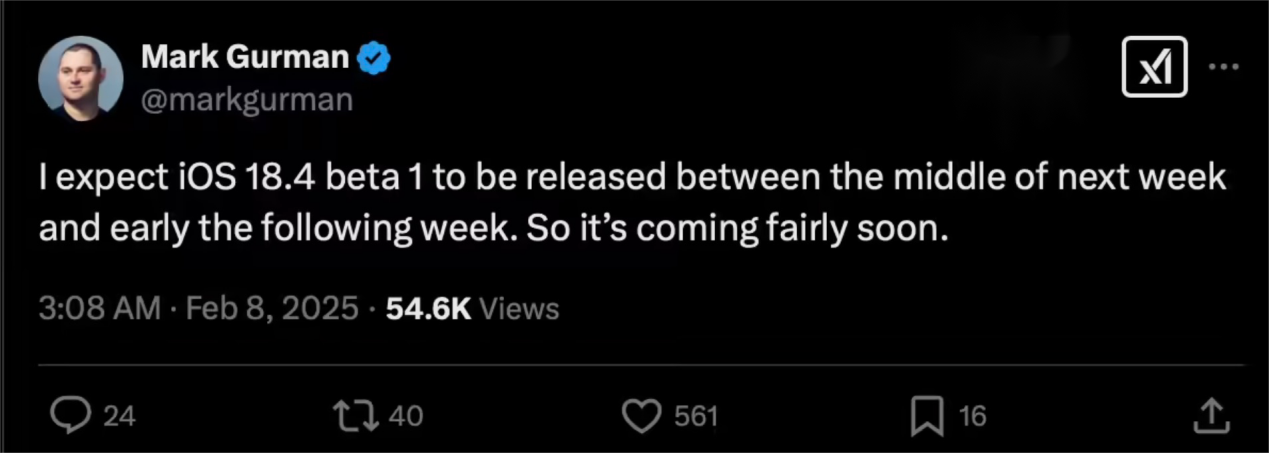
Task: Click the repost count of 40
Action: 405,416
